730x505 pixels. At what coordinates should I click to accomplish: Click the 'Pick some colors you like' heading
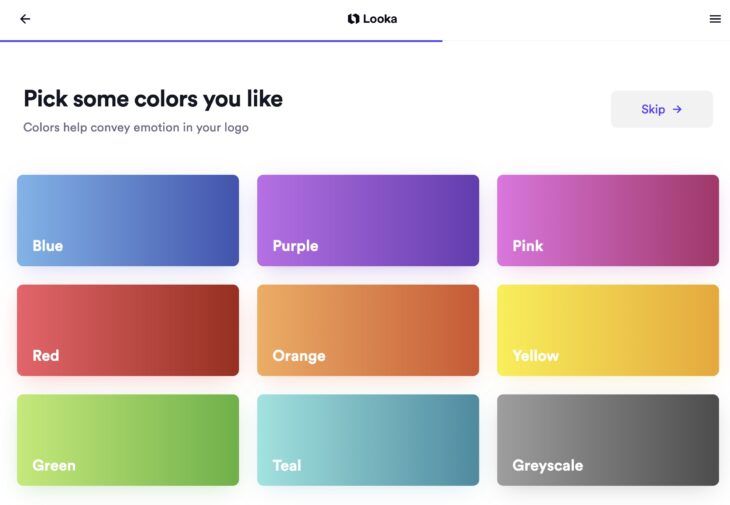[x=153, y=99]
